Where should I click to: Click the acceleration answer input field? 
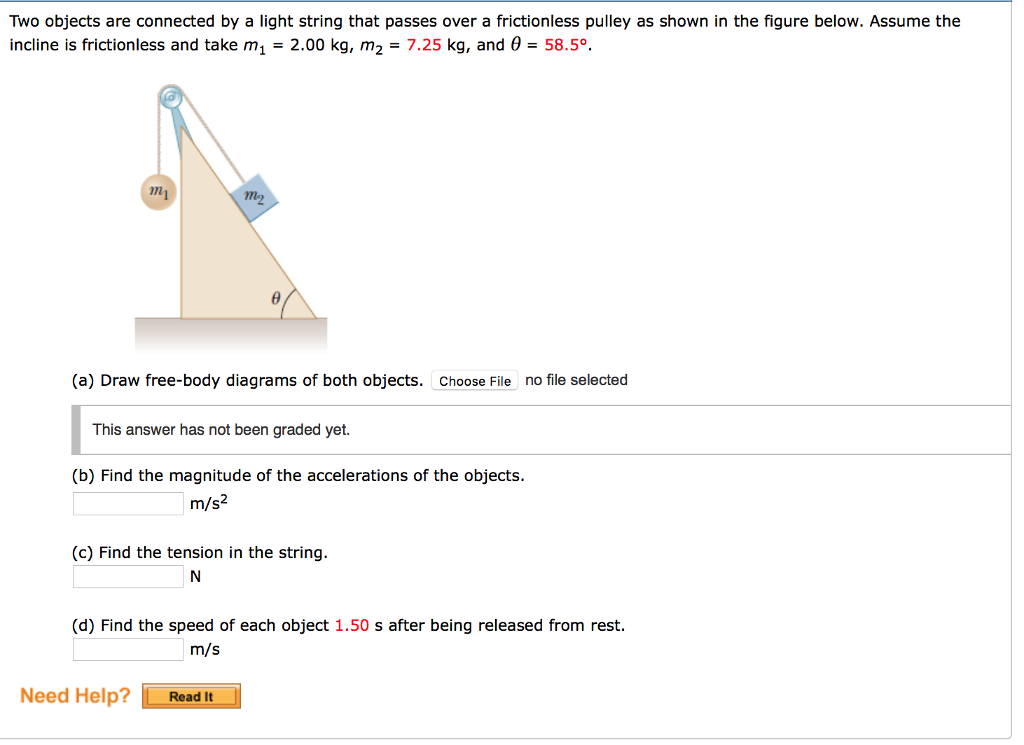[127, 503]
